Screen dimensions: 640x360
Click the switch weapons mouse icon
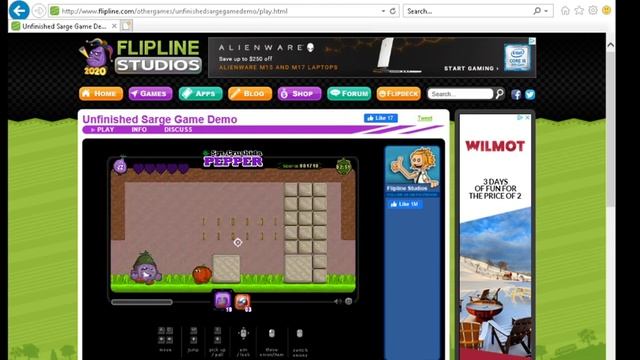(300, 334)
